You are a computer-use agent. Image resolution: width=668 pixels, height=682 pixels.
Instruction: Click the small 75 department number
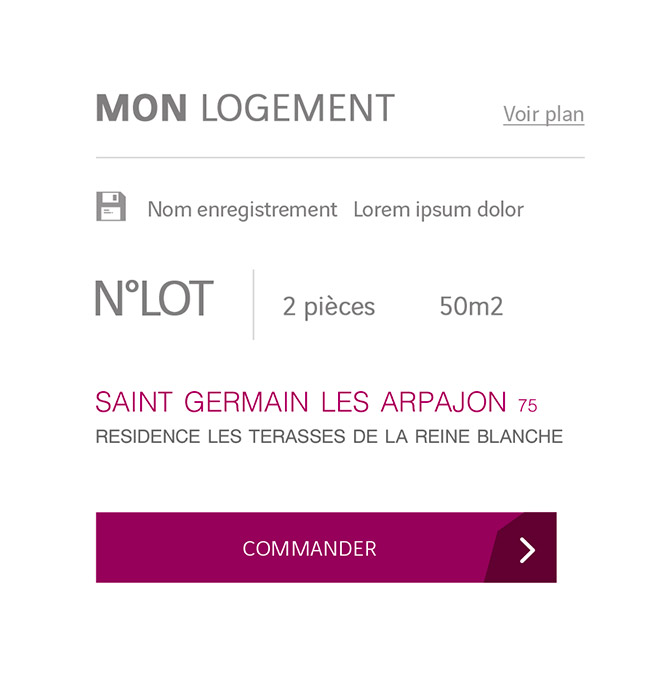pos(528,405)
